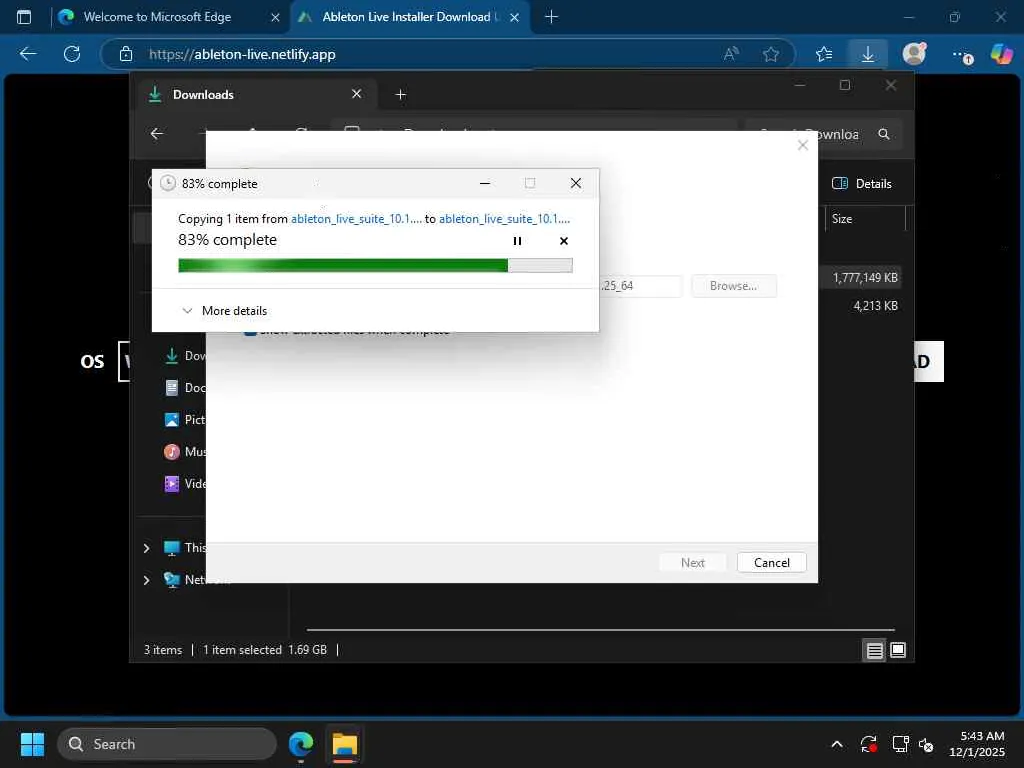Expand the Network tree node
The width and height of the screenshot is (1024, 768).
[x=146, y=580]
